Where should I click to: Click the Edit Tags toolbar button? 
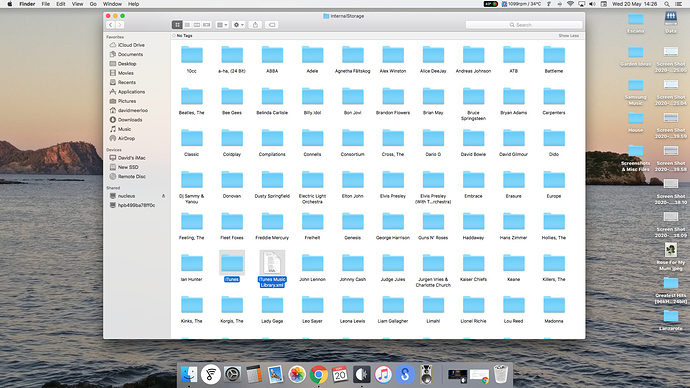pos(272,25)
